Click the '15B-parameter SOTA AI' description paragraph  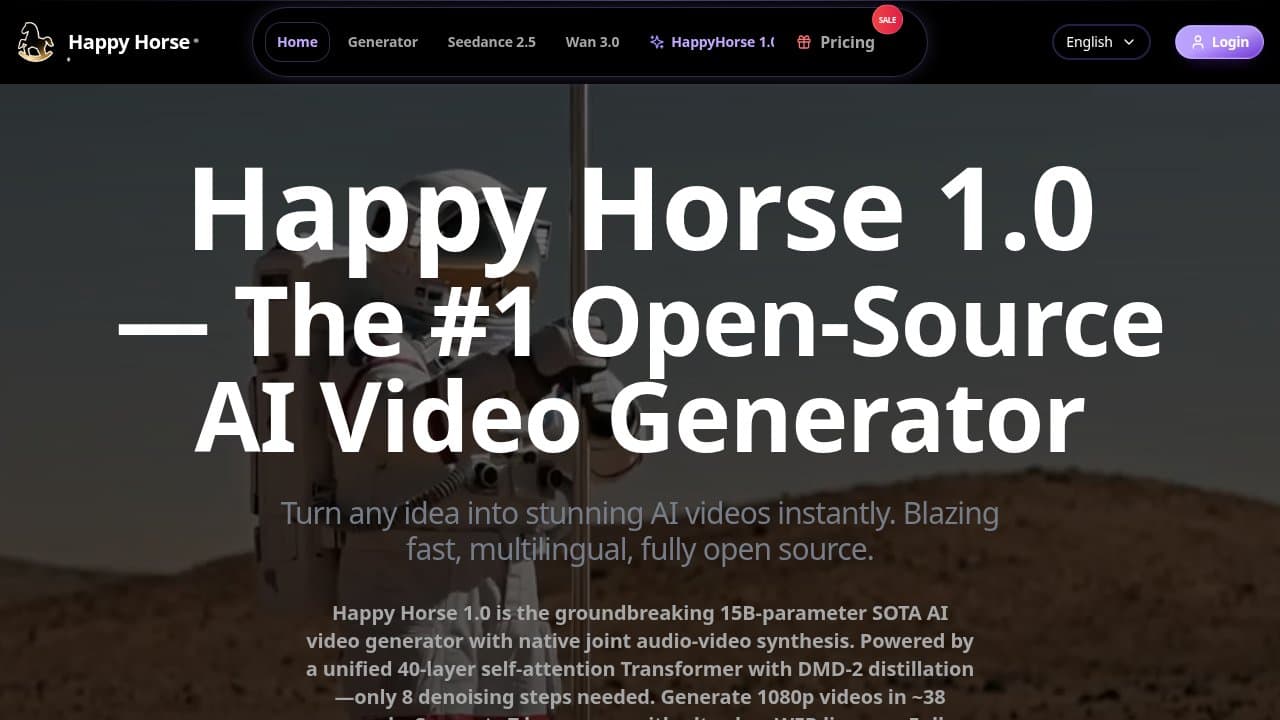pos(640,660)
